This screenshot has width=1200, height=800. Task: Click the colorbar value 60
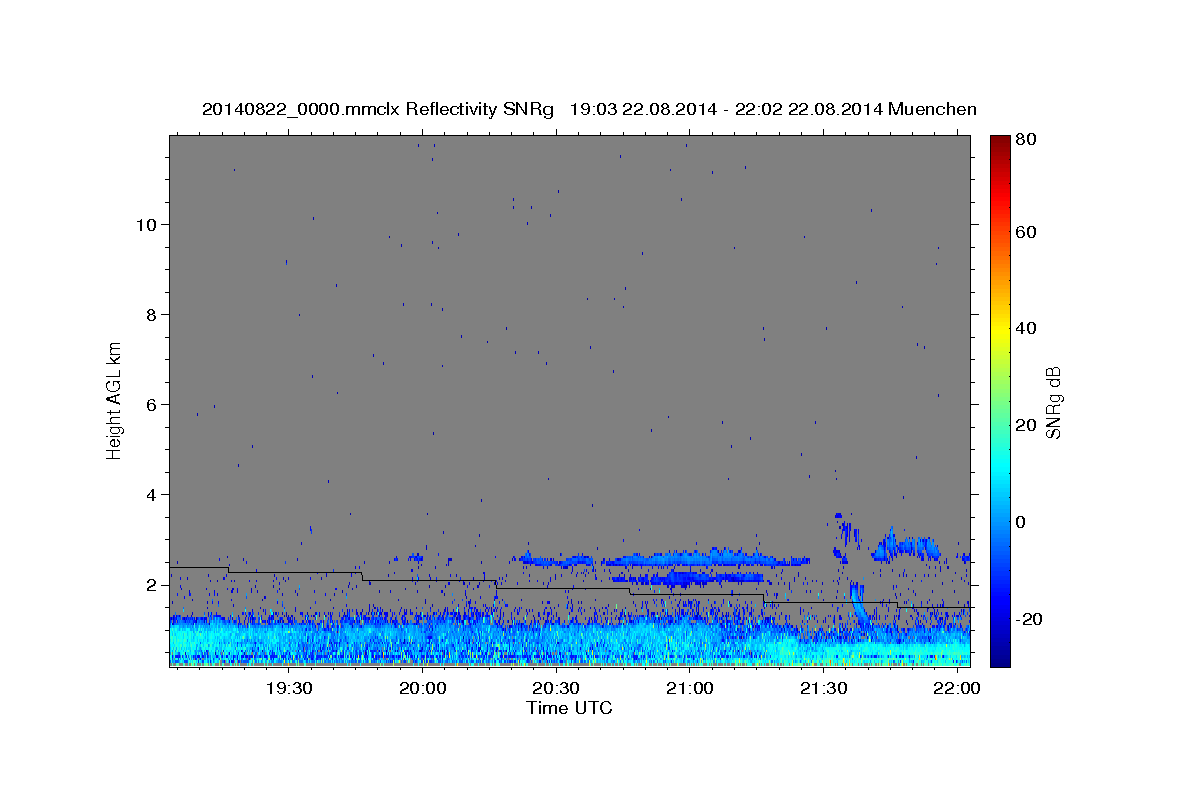(1027, 232)
